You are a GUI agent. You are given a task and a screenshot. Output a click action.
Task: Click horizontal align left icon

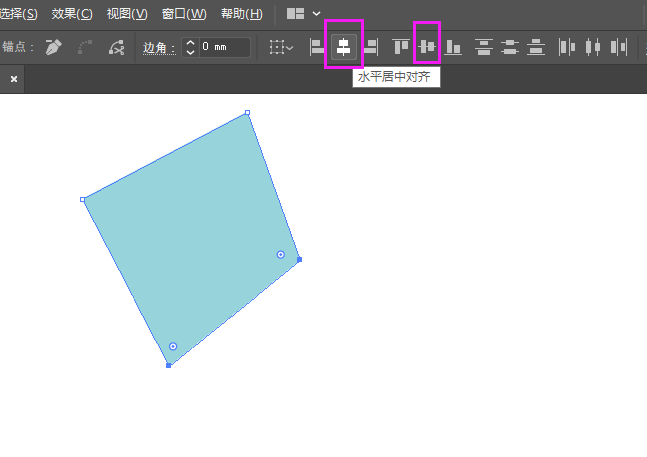317,47
